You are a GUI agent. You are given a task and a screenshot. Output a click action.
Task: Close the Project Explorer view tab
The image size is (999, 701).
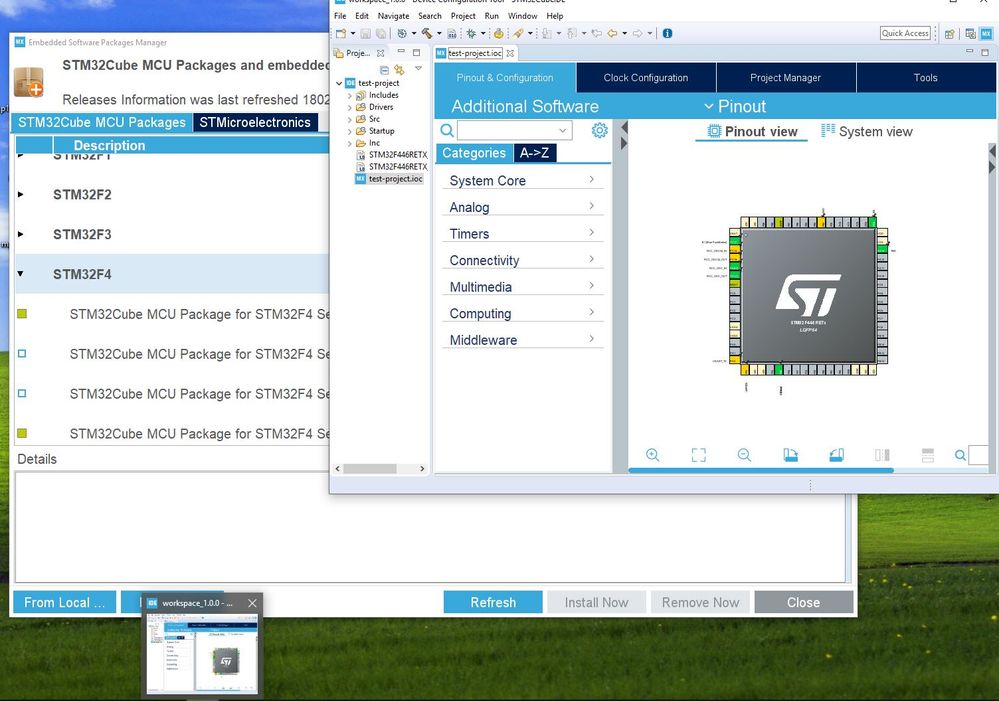[x=380, y=53]
